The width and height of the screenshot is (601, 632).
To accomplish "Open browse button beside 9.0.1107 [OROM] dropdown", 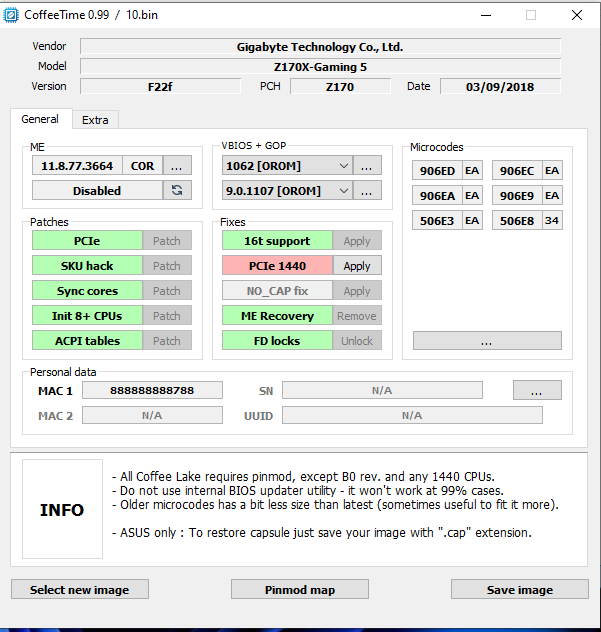I will point(367,190).
